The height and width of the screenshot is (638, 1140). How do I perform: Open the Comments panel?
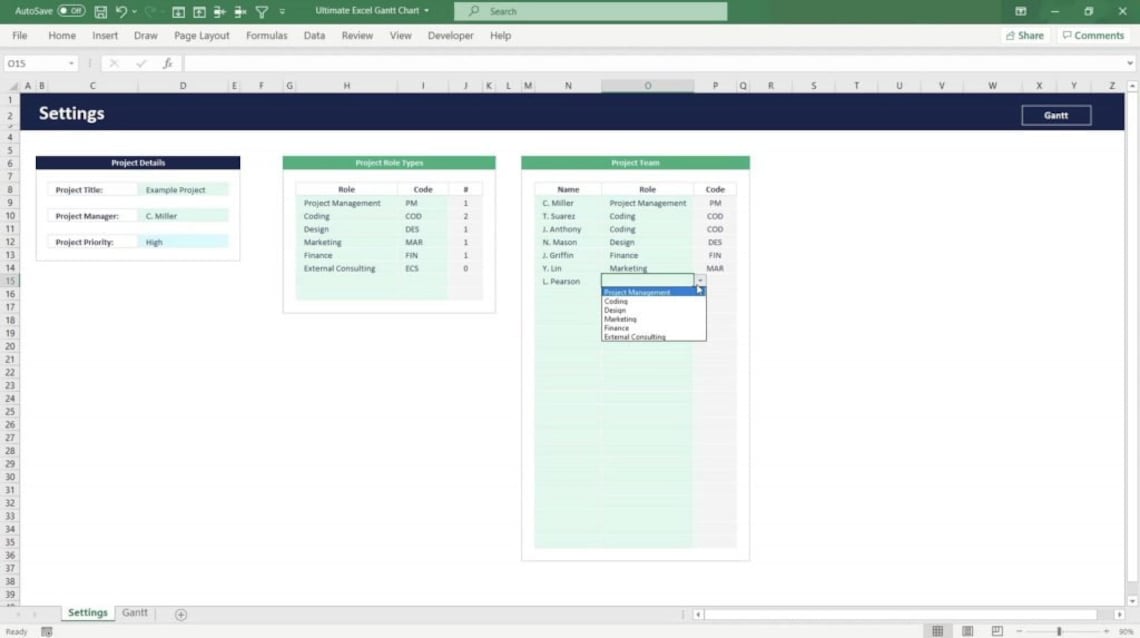click(1092, 35)
